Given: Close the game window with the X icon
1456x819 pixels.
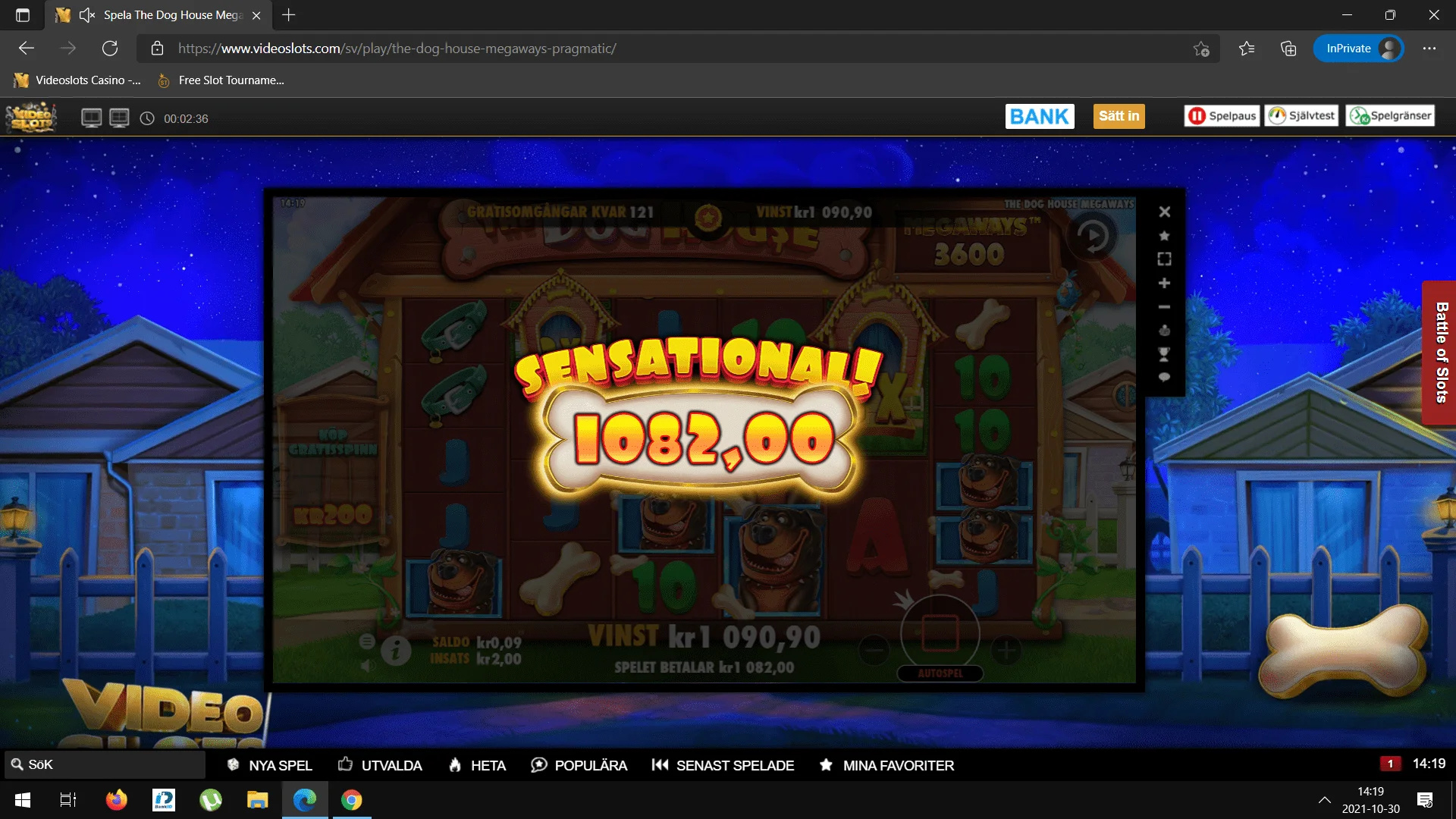Looking at the screenshot, I should tap(1164, 212).
